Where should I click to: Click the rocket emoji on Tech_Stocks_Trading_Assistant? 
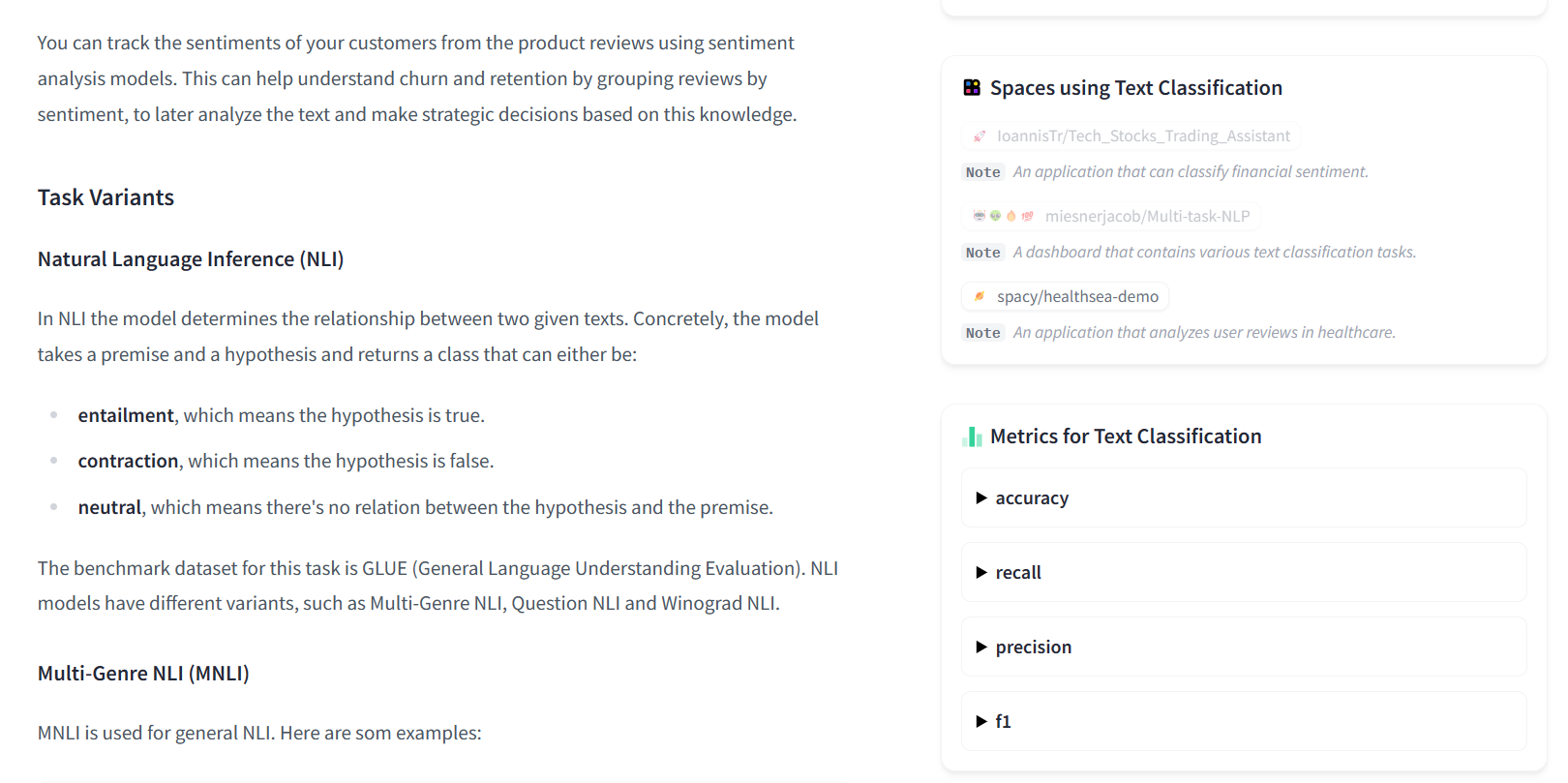980,136
